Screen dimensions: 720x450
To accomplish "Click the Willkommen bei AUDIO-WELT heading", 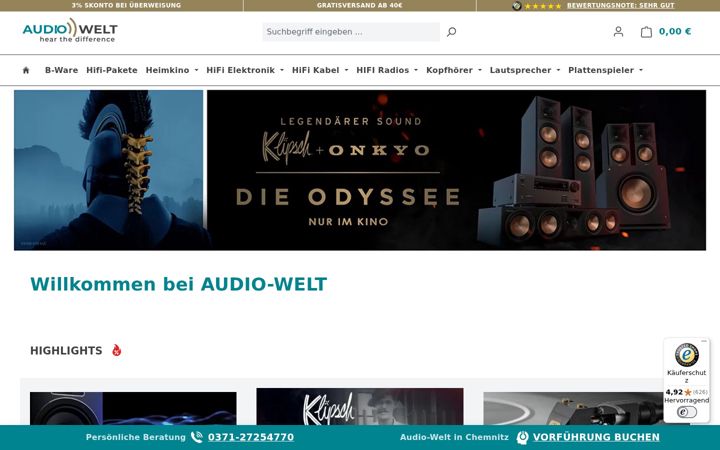I will 179,284.
